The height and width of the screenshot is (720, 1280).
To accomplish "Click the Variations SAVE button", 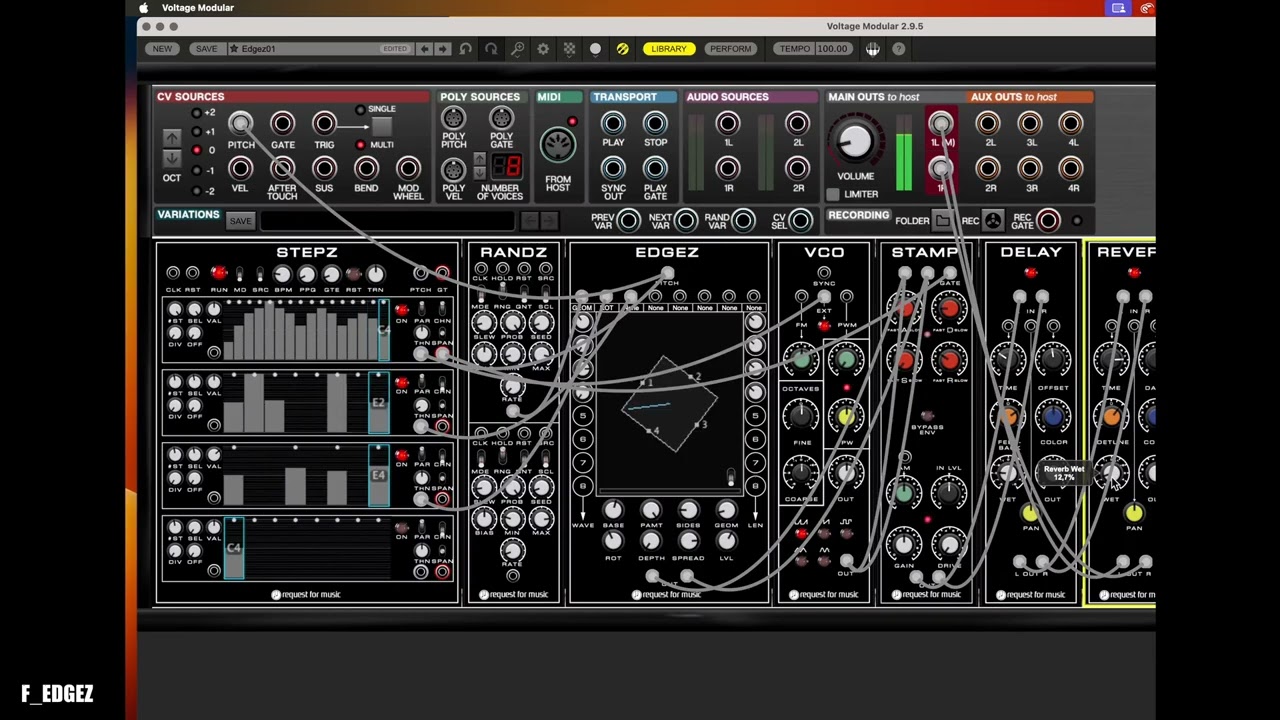I will click(x=240, y=221).
